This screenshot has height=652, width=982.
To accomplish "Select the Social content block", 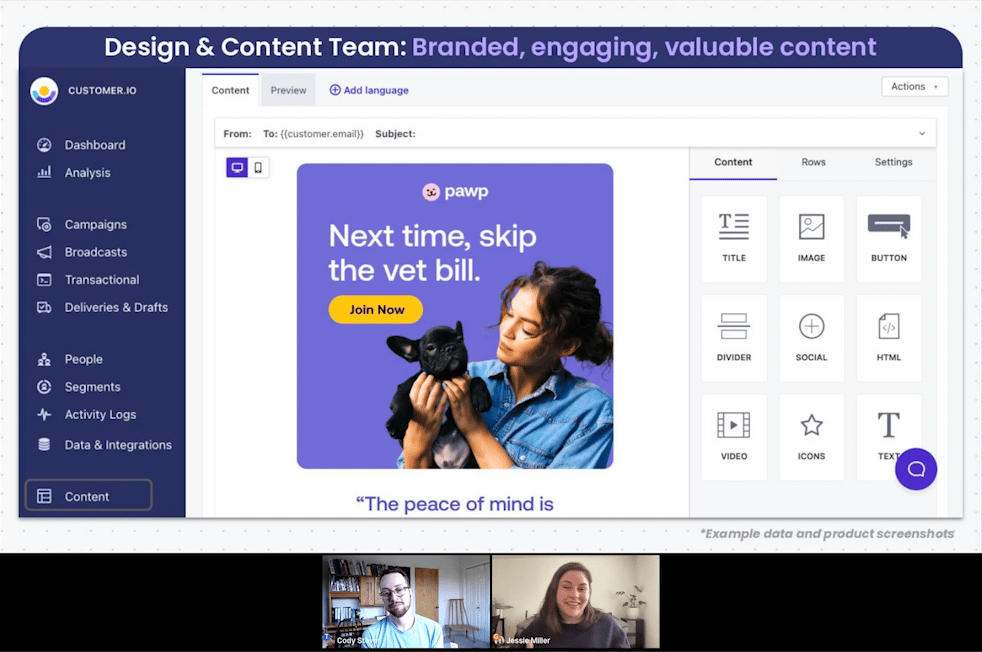I will 811,337.
